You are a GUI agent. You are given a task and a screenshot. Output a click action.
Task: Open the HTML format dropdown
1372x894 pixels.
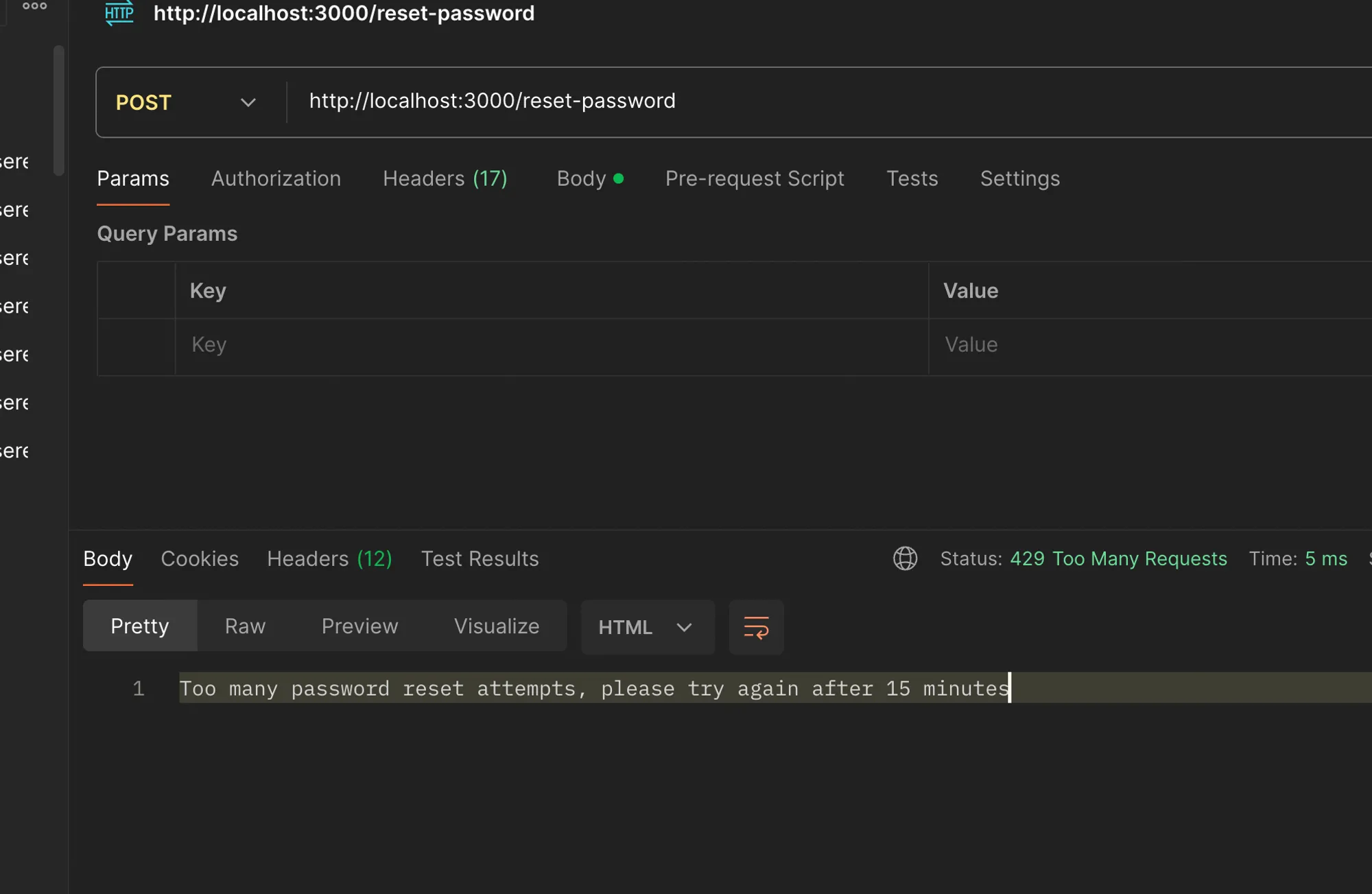(647, 627)
